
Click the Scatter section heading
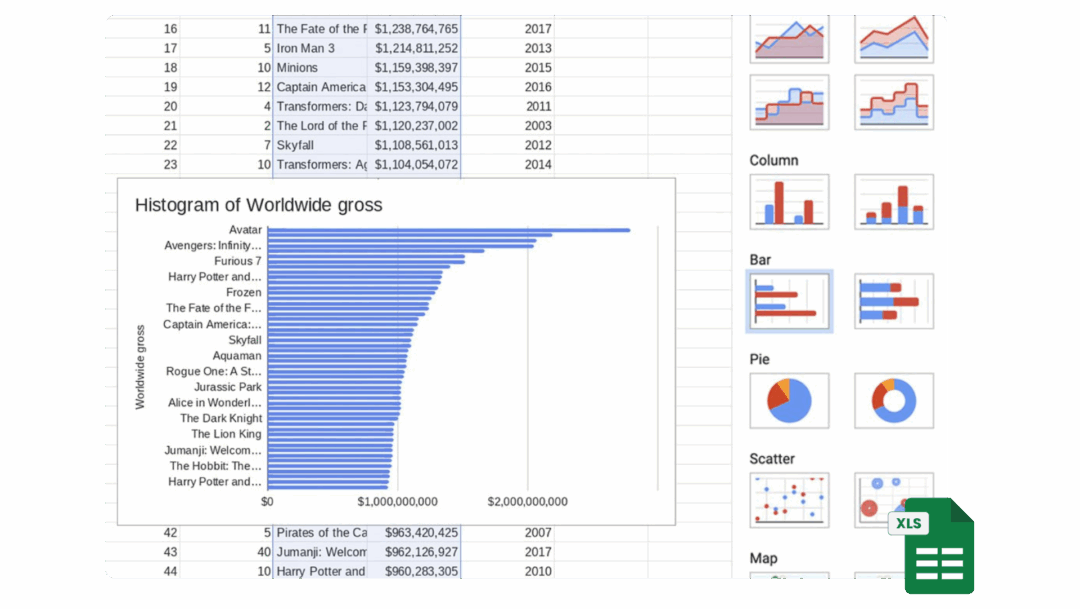(772, 459)
